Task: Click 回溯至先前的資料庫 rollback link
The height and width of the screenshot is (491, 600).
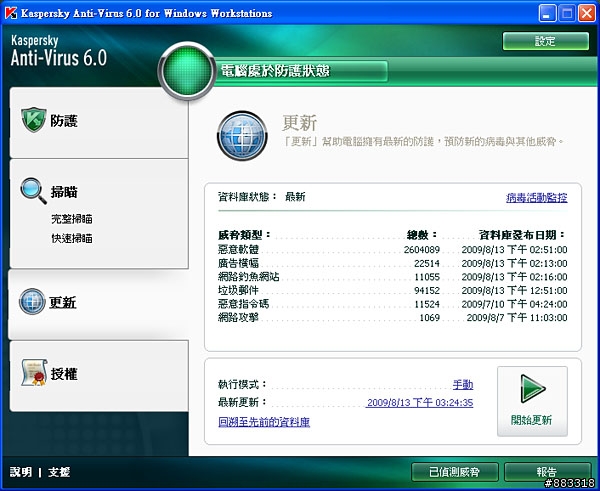Action: (264, 422)
